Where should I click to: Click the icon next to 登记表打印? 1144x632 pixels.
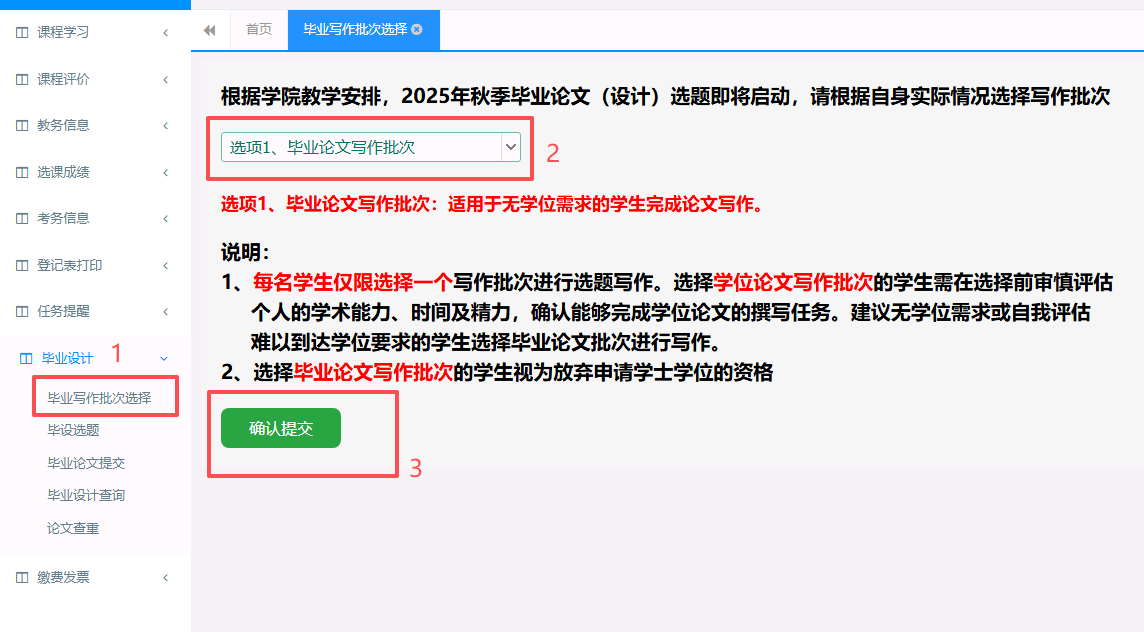click(23, 265)
